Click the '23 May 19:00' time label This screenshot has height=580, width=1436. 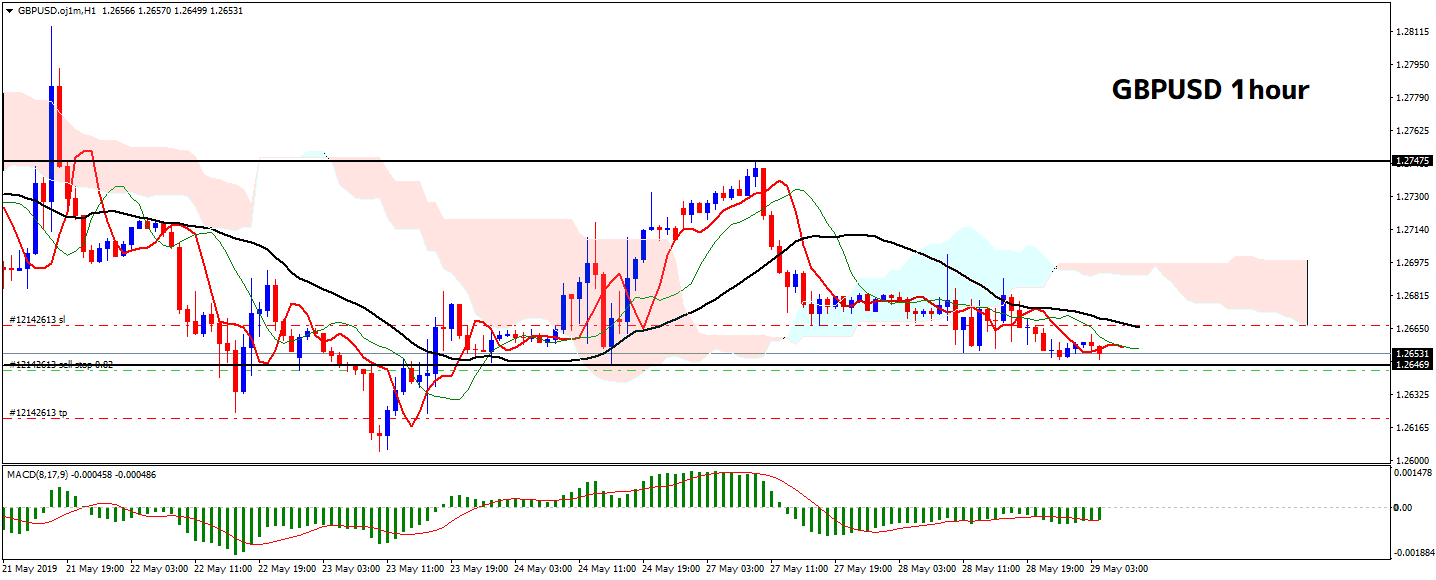[x=479, y=569]
